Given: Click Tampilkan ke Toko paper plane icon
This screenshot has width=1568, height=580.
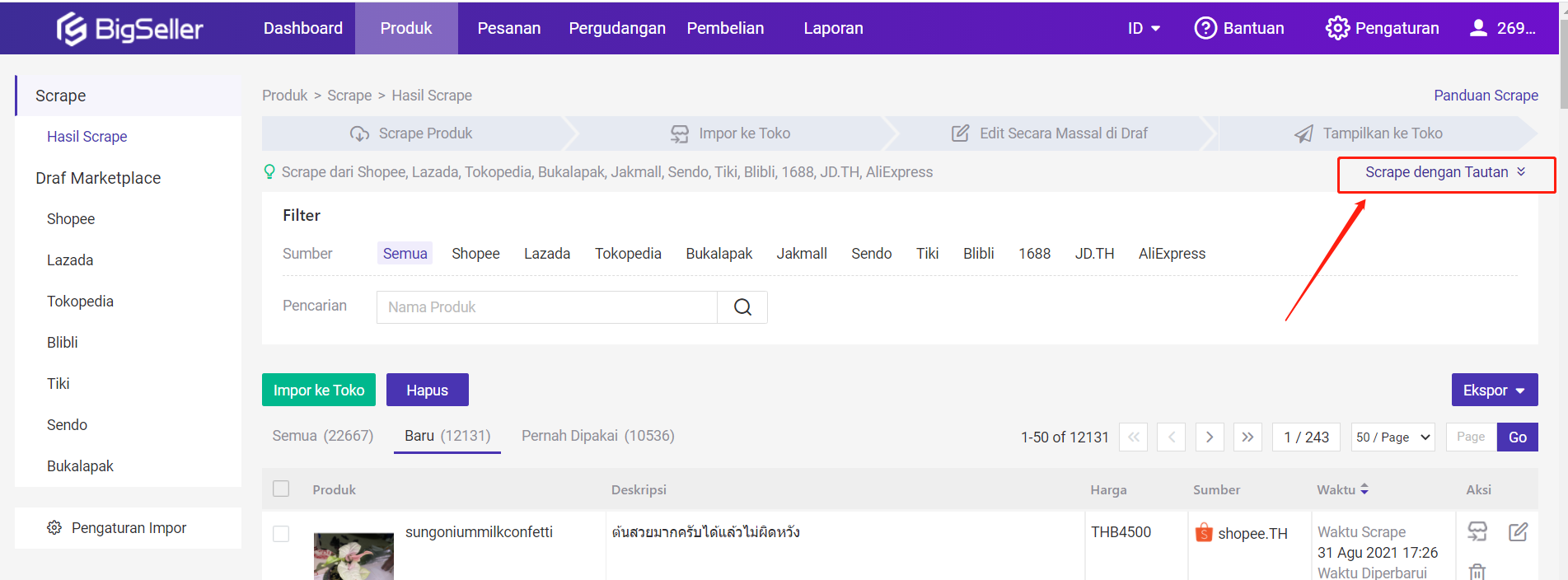Looking at the screenshot, I should click(x=1304, y=133).
